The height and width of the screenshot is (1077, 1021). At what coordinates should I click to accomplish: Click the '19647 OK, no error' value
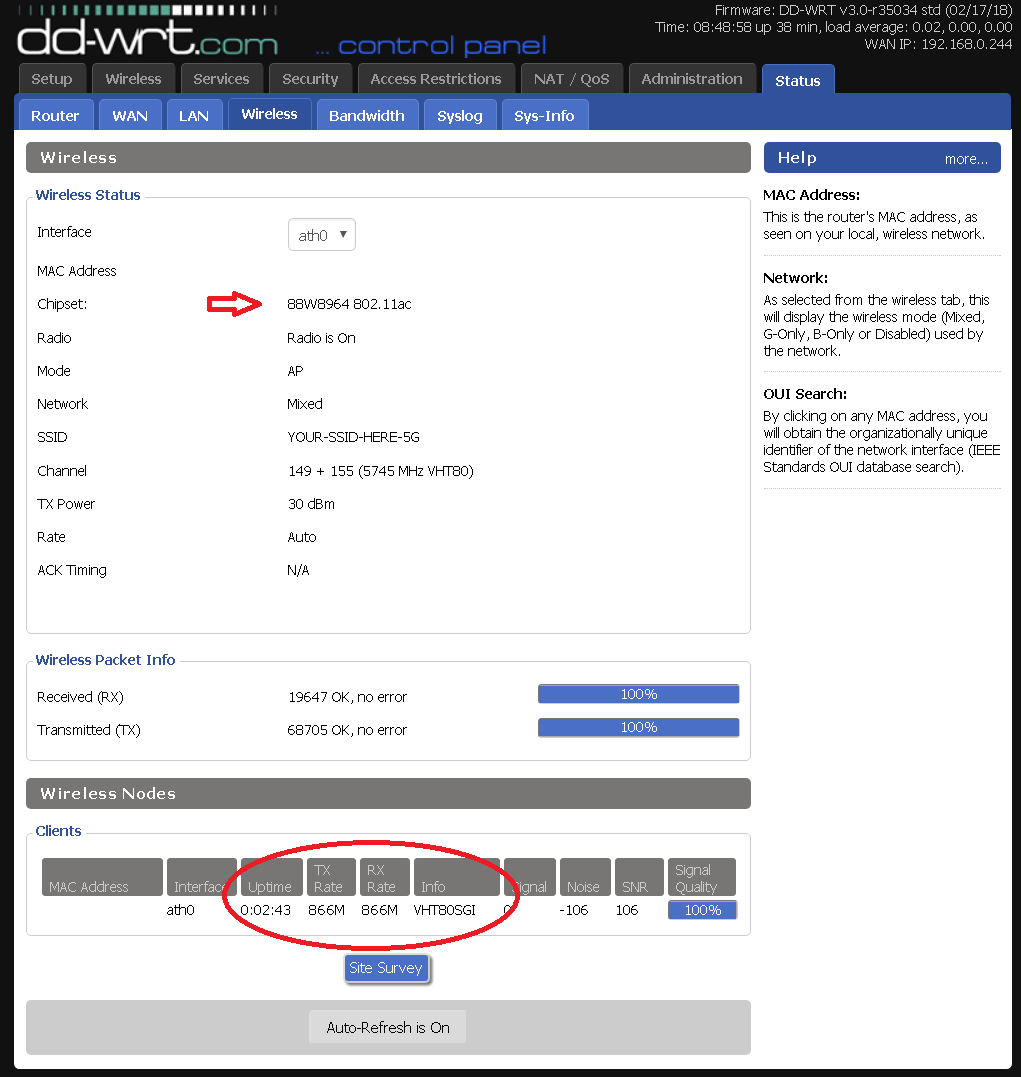pyautogui.click(x=347, y=697)
